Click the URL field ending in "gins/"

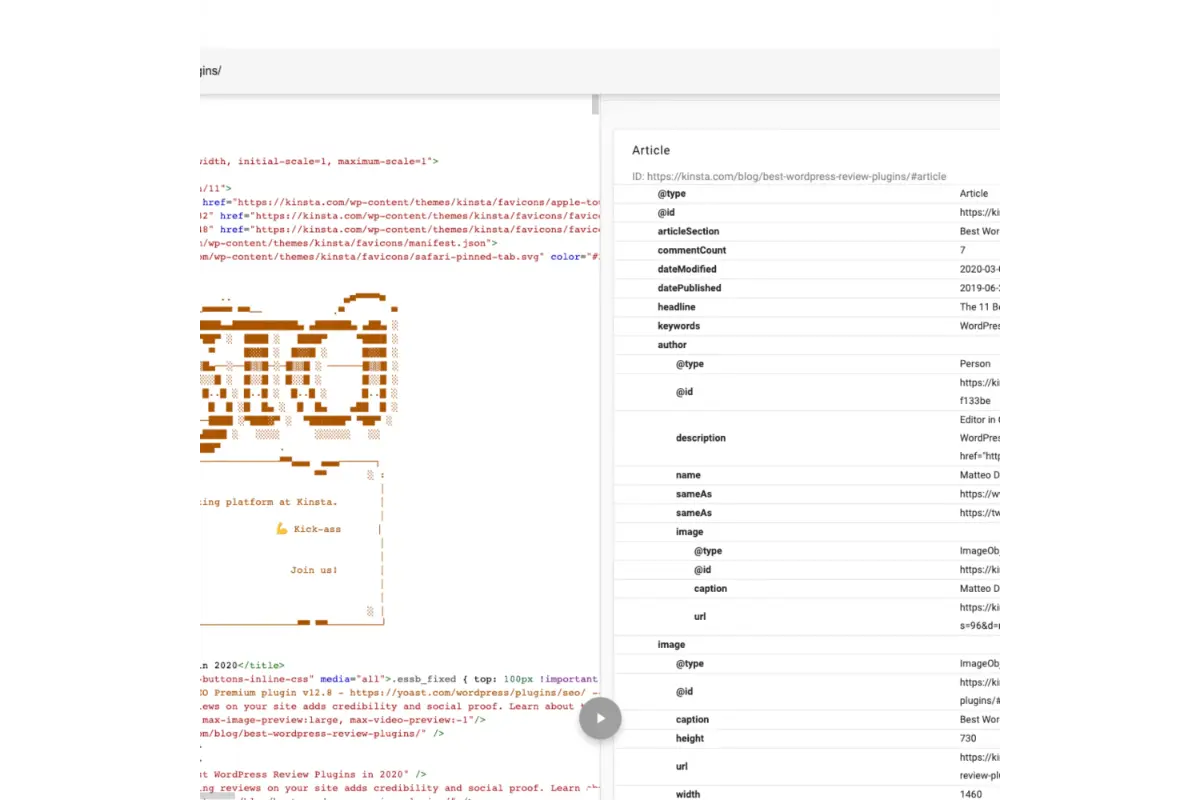click(x=600, y=71)
